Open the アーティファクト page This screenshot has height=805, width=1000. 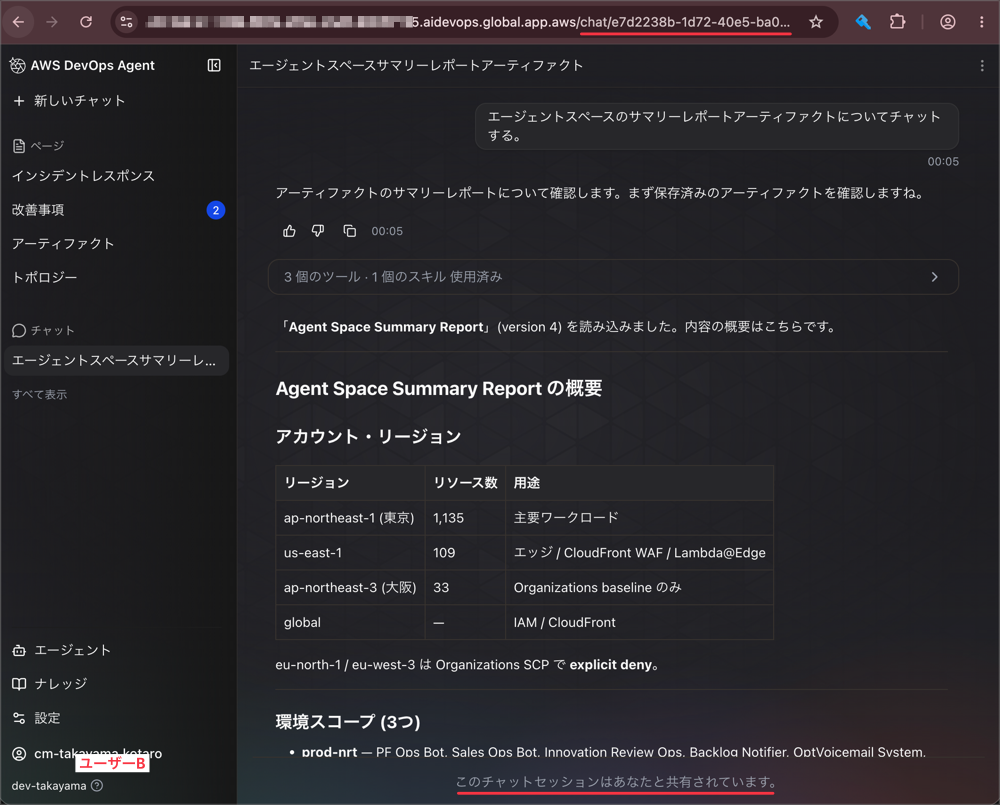tap(62, 244)
